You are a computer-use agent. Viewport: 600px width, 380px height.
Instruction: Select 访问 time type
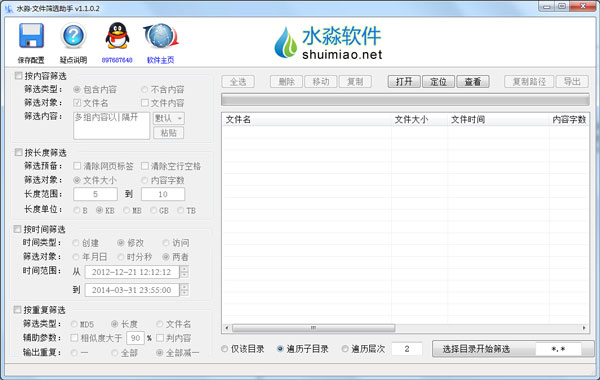166,243
